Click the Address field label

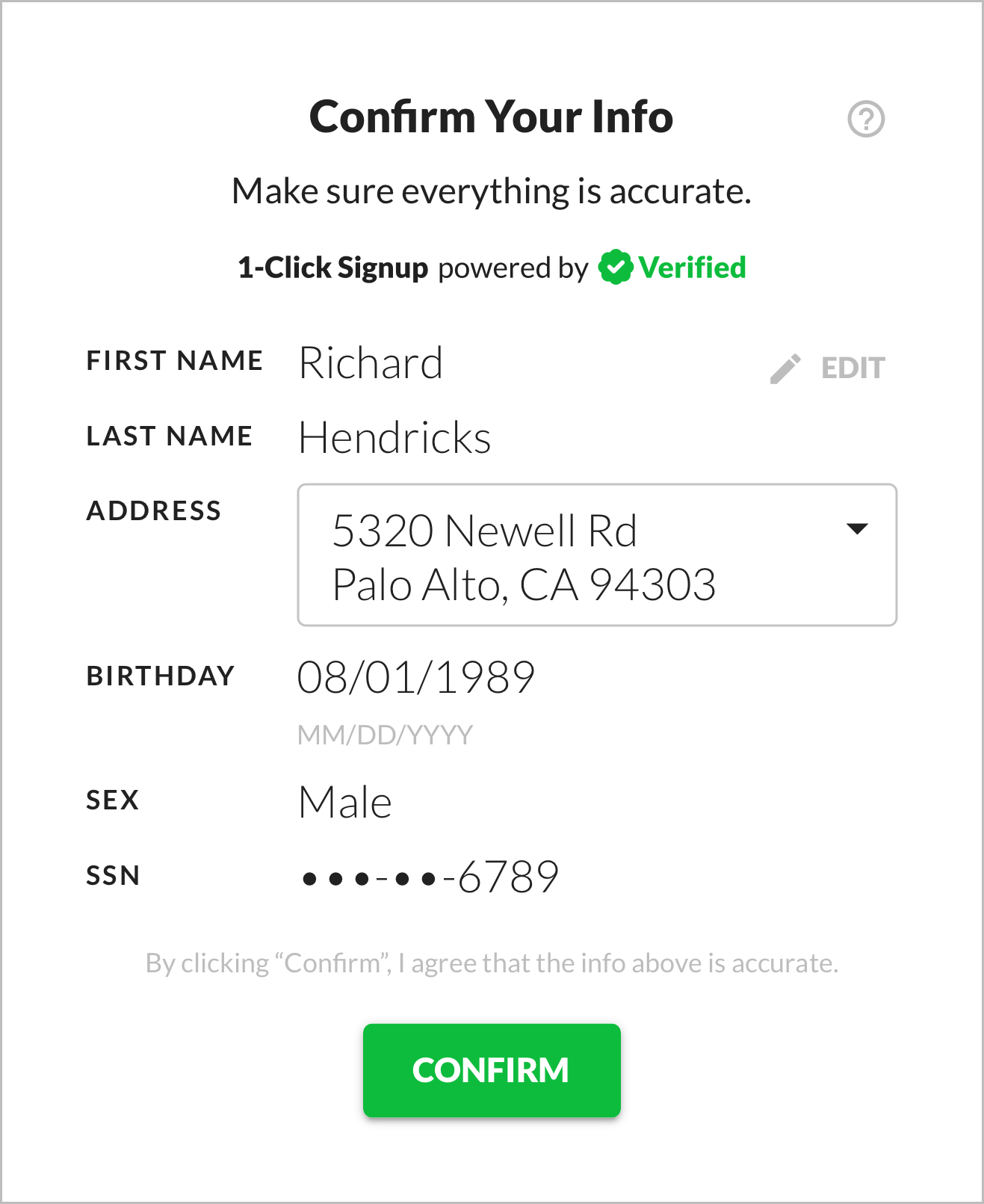coord(154,511)
